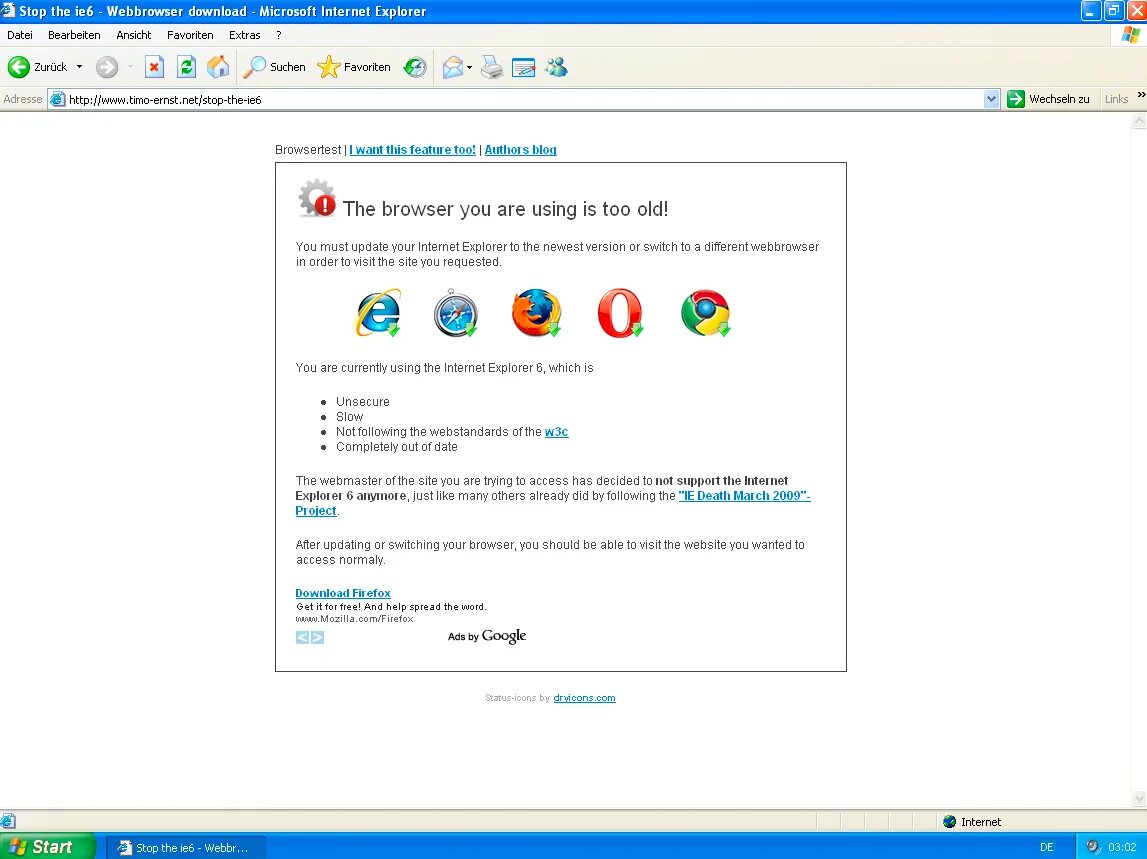Click next ad arrow in Google ads
This screenshot has width=1147, height=859.
317,637
